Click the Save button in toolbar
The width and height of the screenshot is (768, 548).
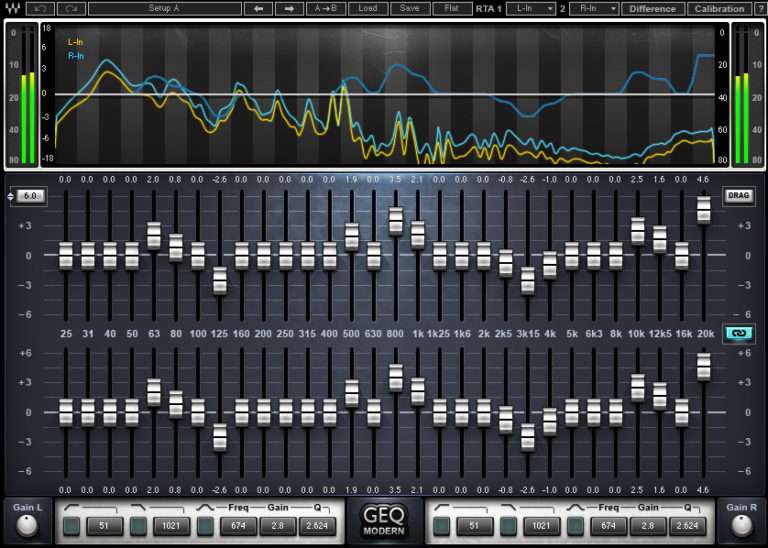point(409,8)
